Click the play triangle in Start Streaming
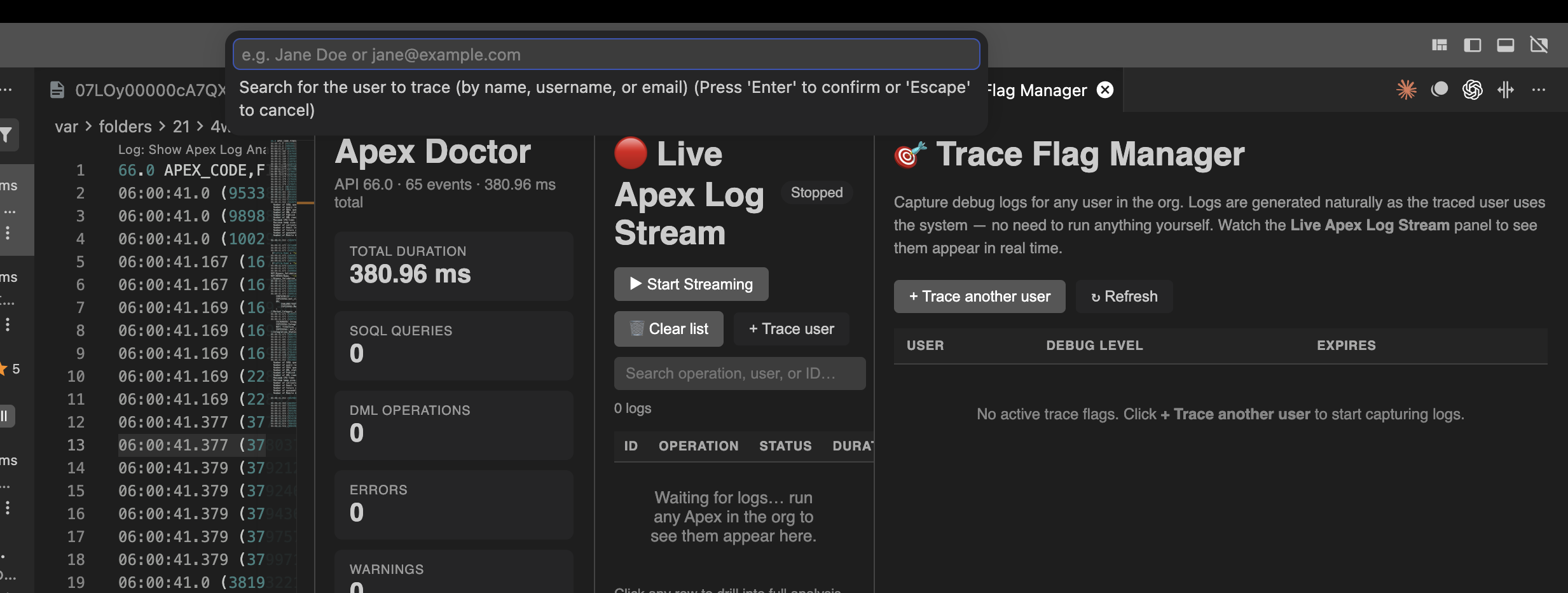The image size is (1568, 593). point(635,284)
